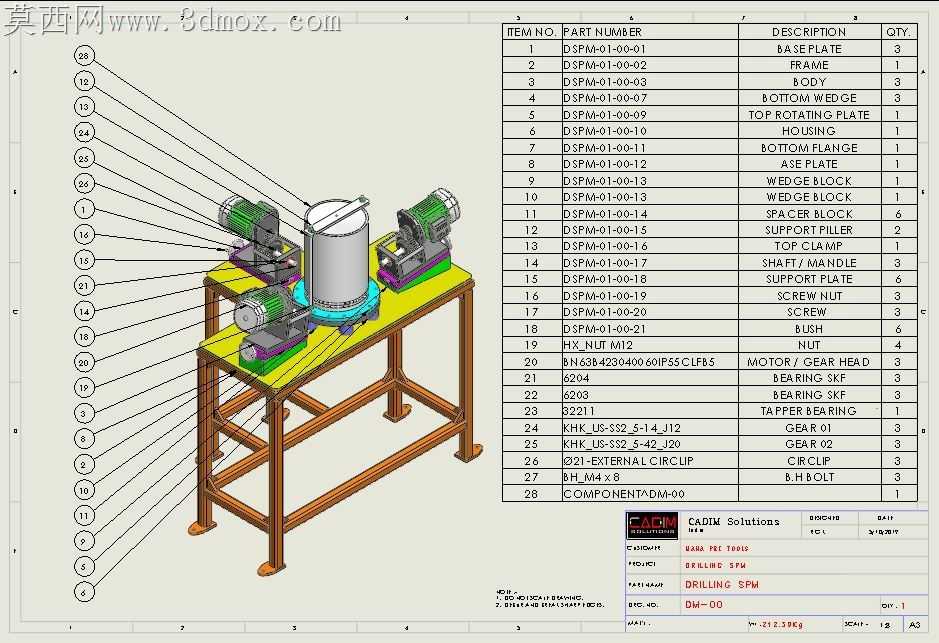939x643 pixels.
Task: Click the CADIM logo in title block
Action: point(652,526)
